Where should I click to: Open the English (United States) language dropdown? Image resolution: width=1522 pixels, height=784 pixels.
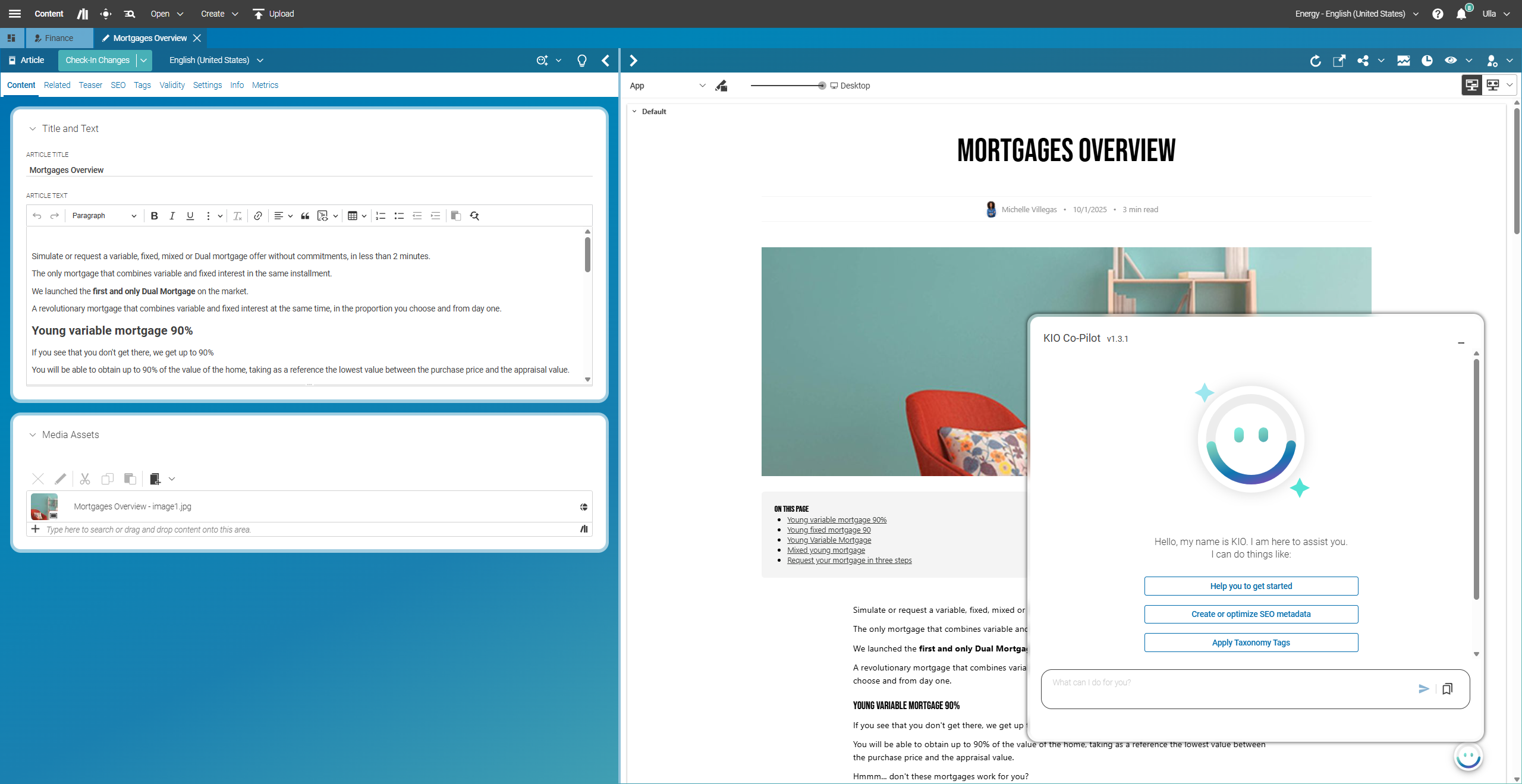(x=216, y=60)
